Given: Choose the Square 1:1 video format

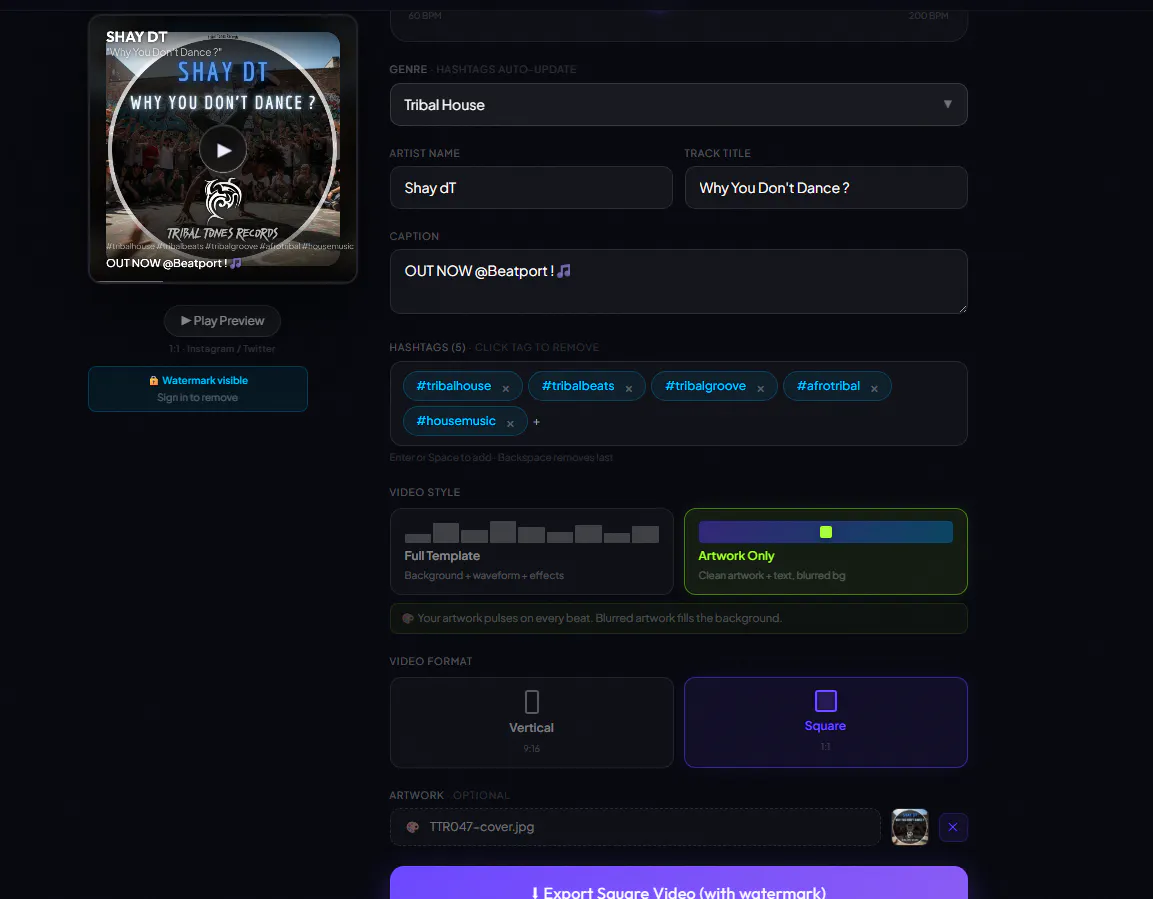Looking at the screenshot, I should pyautogui.click(x=826, y=723).
